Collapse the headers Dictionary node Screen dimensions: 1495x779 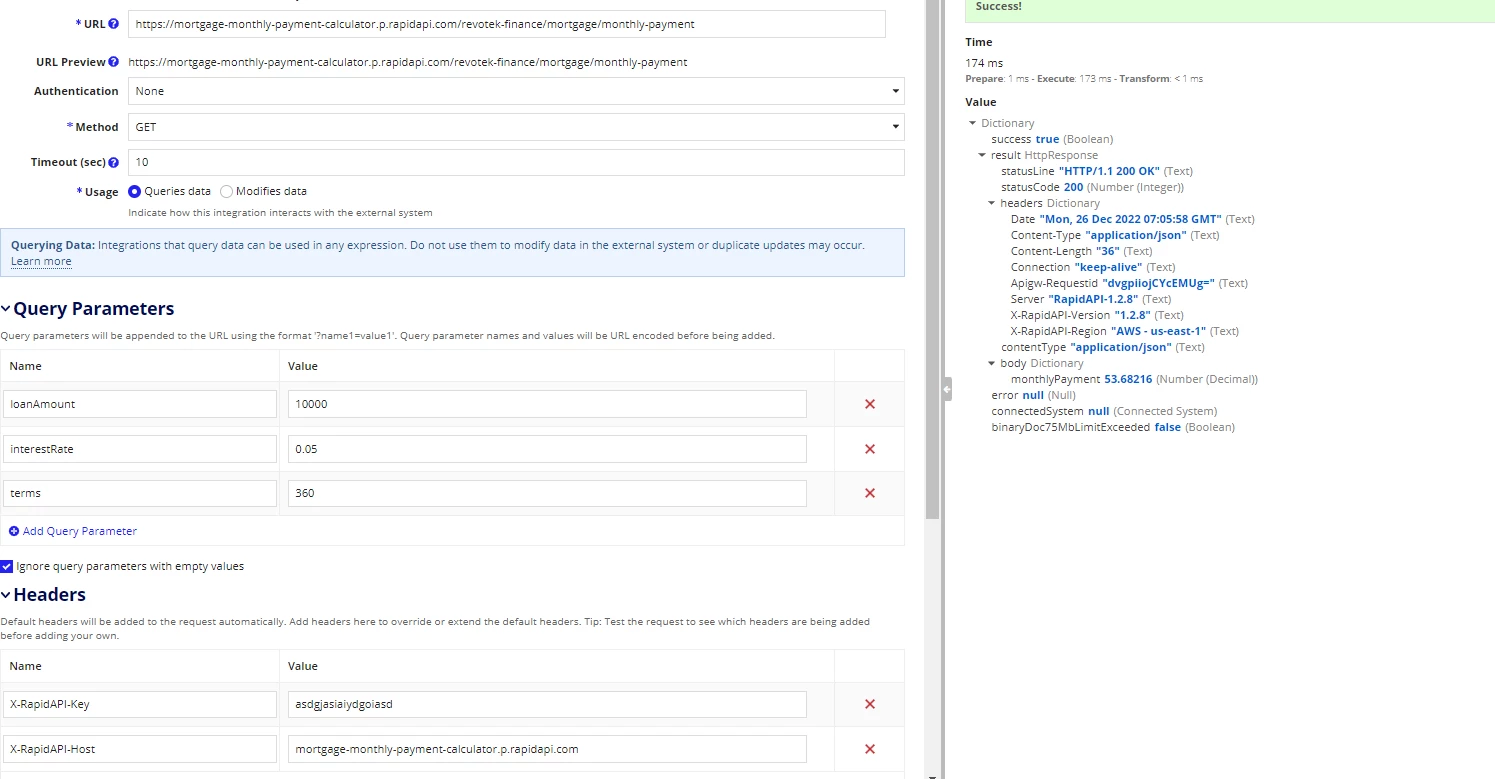coord(991,203)
